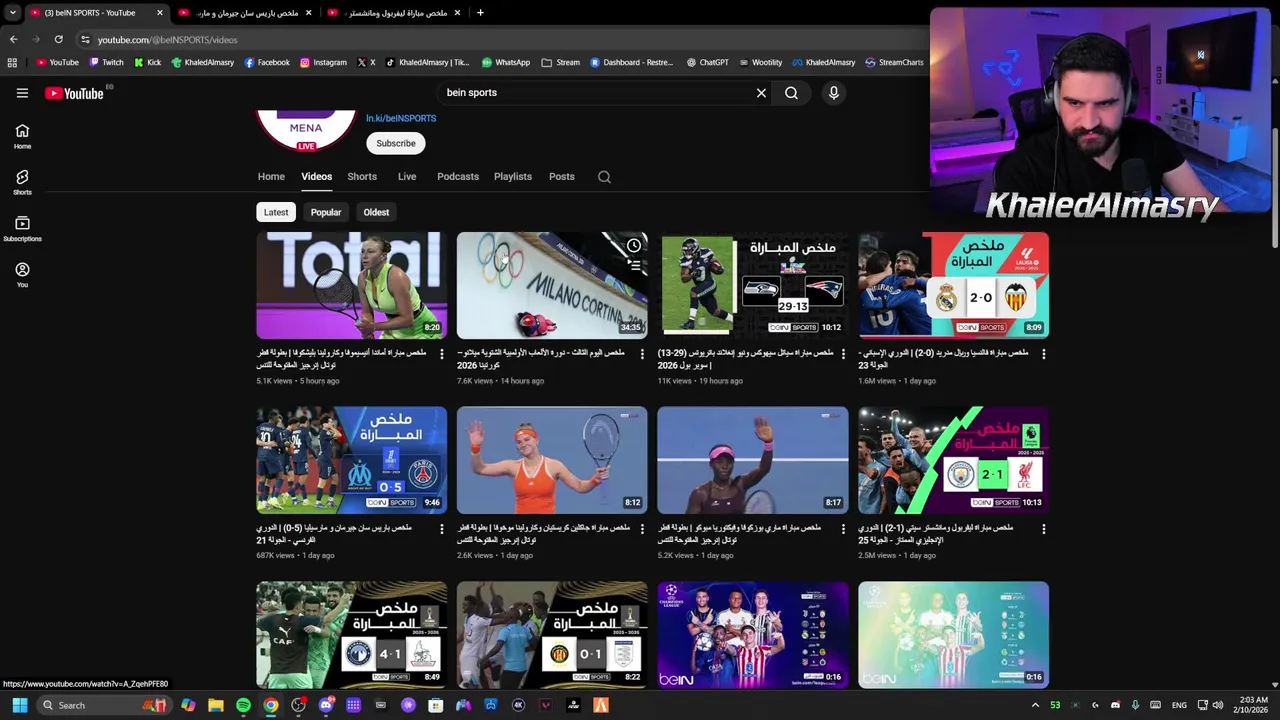1280x720 pixels.
Task: Open the taskbar clock showing 2:03 AM
Action: (x=1253, y=706)
